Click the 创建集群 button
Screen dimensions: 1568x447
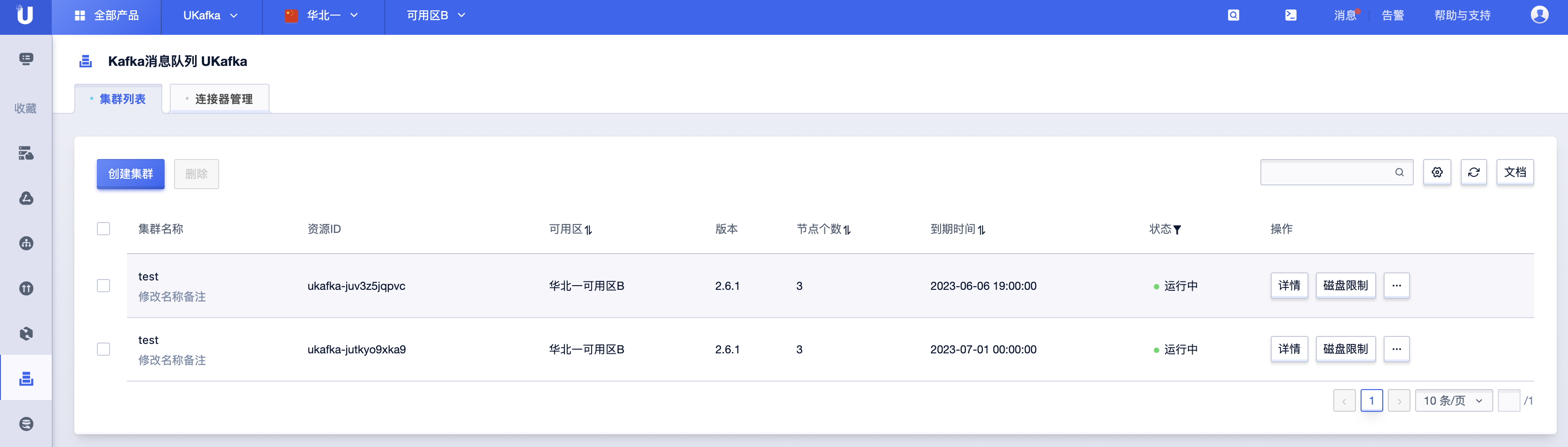point(130,174)
